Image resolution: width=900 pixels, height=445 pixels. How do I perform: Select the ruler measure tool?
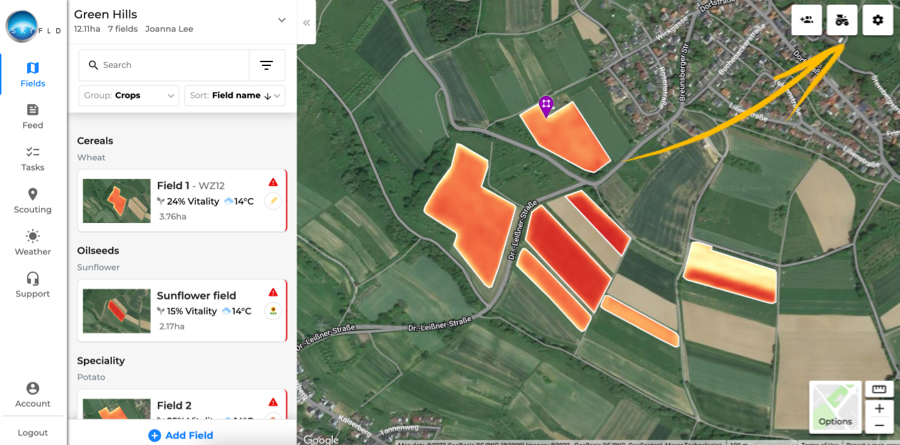879,389
